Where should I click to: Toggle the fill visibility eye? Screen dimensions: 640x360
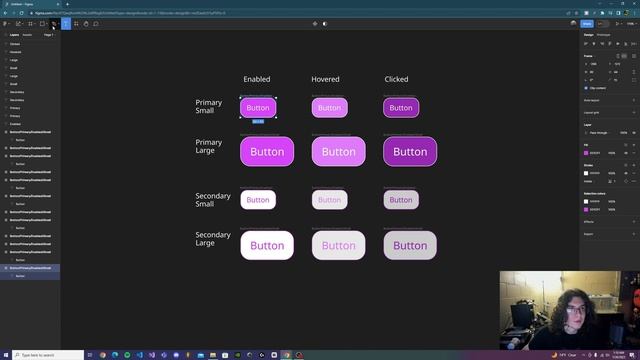click(x=626, y=153)
